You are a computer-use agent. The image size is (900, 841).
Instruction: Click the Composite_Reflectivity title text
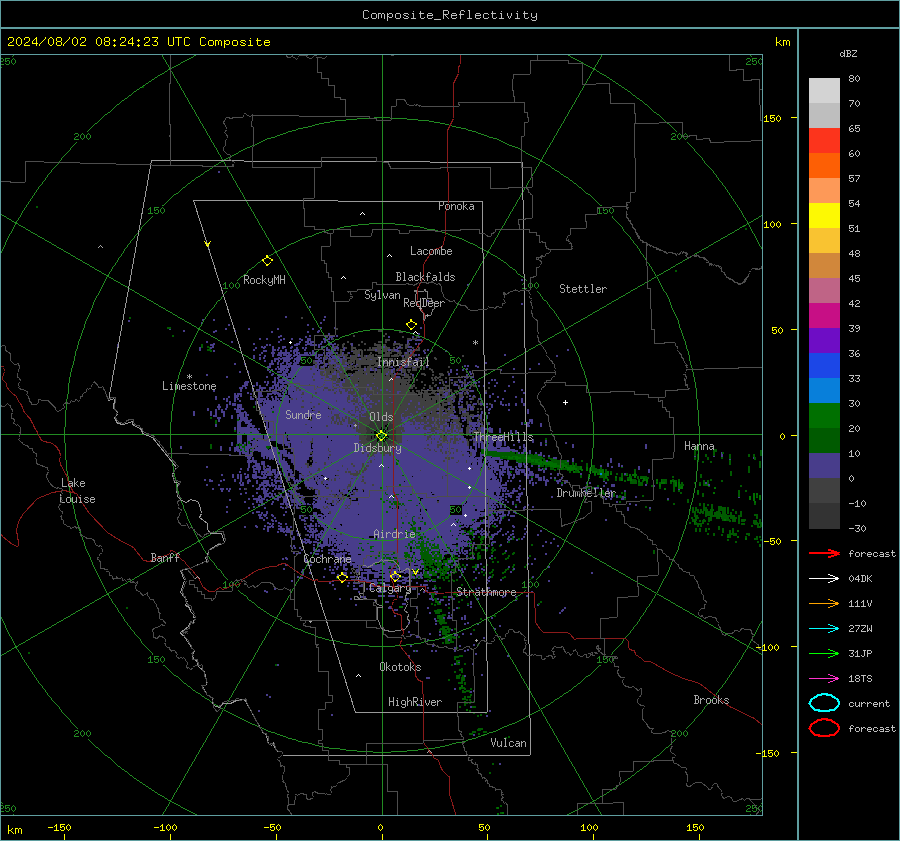tap(450, 15)
